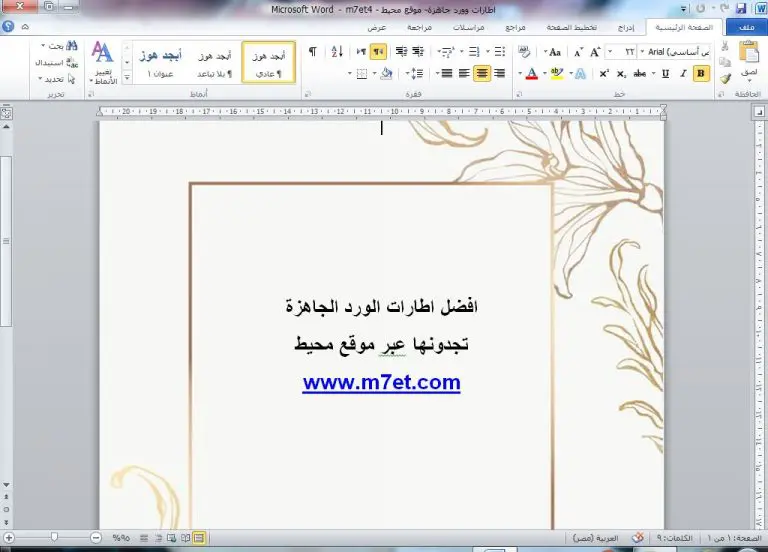Set left-to-right text direction
The height and width of the screenshot is (552, 768).
click(x=361, y=51)
